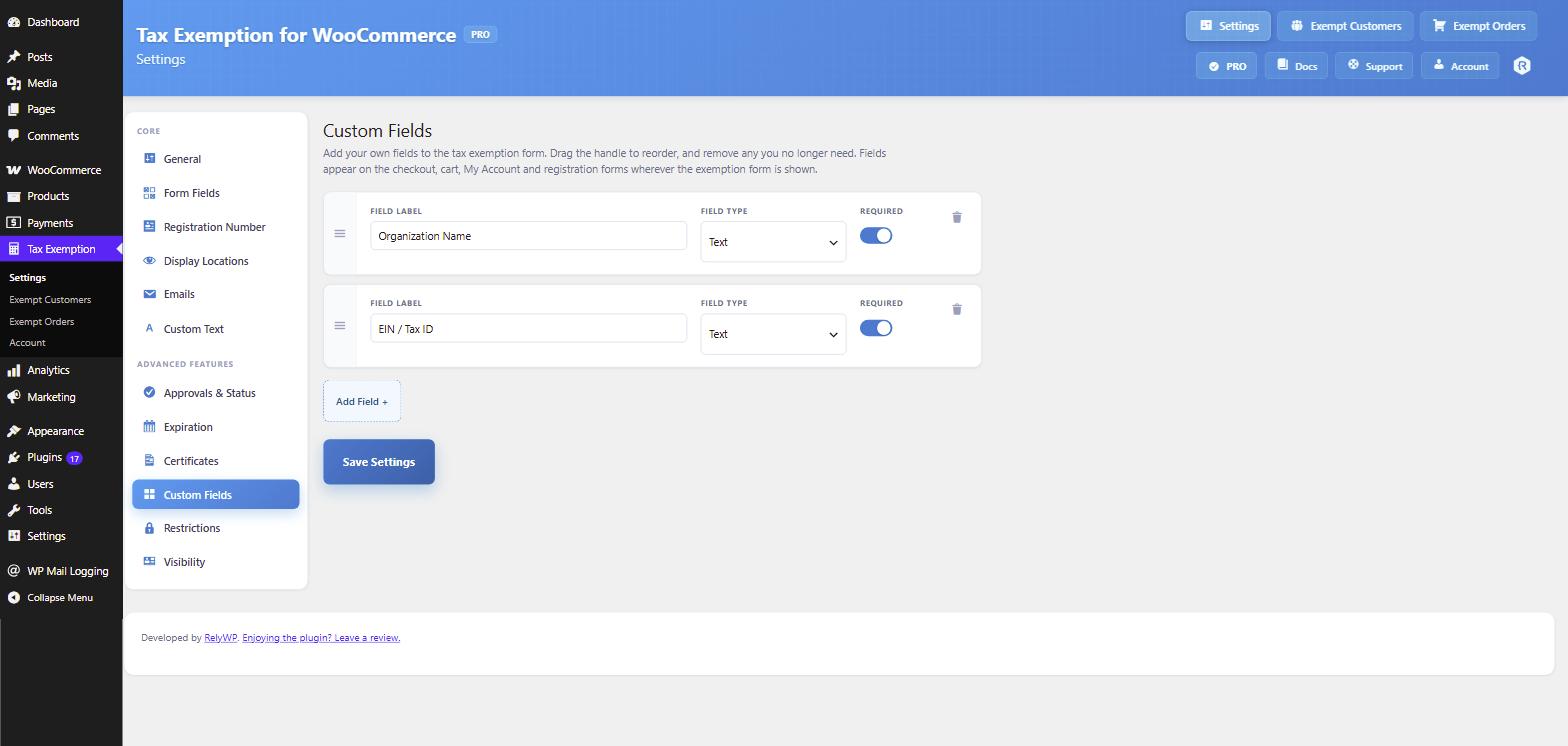Screen dimensions: 1568x746
Task: Open the Registration Number tab
Action: (216, 227)
